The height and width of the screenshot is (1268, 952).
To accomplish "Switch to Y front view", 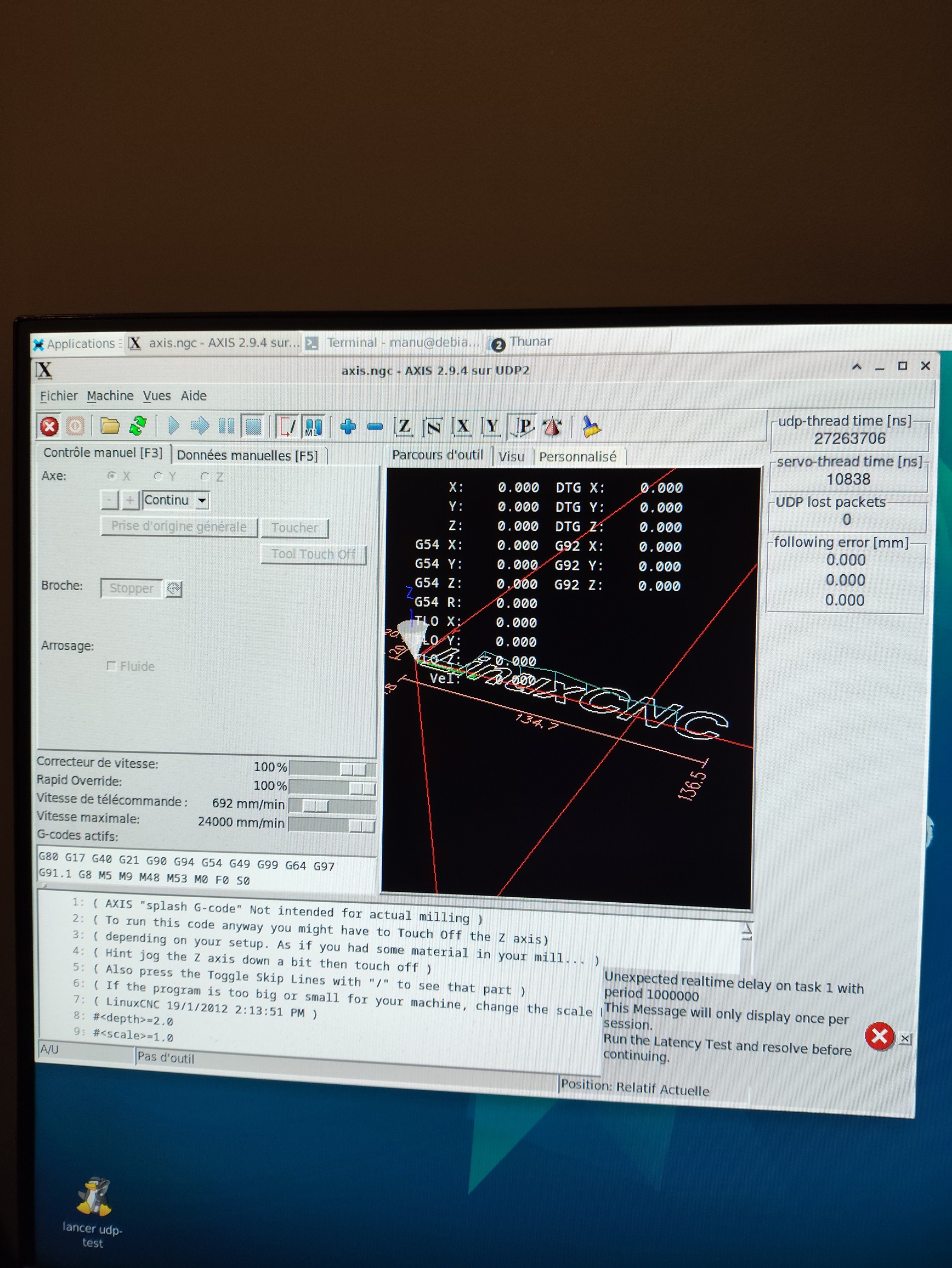I will point(491,427).
